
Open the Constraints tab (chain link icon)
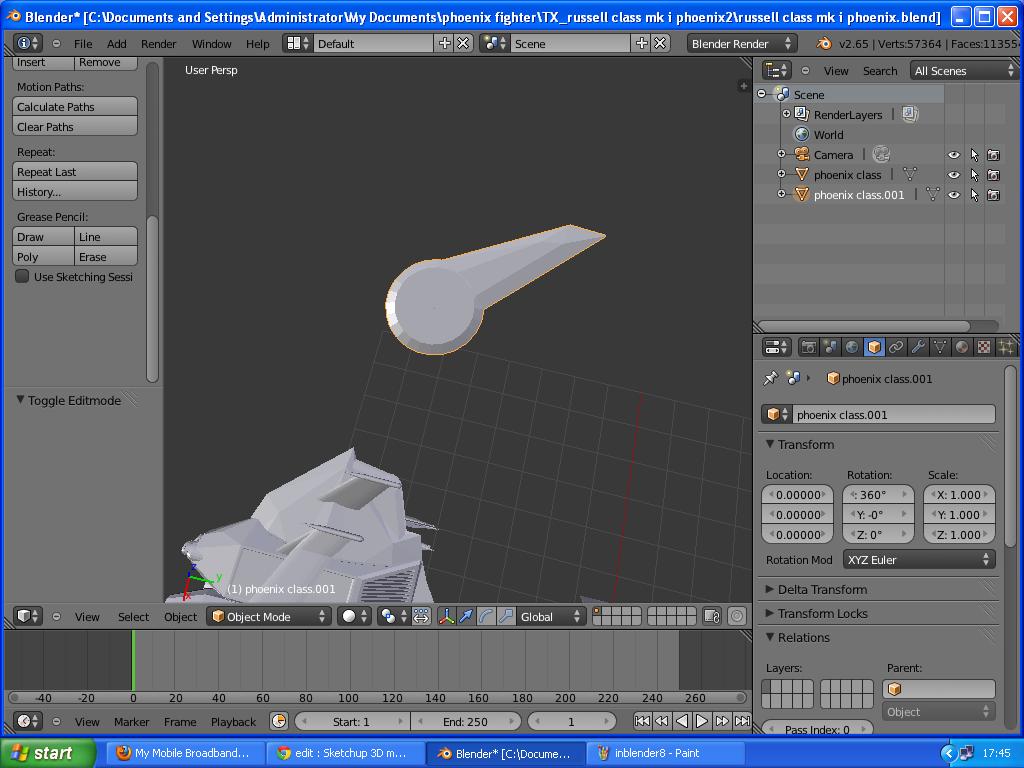tap(894, 347)
